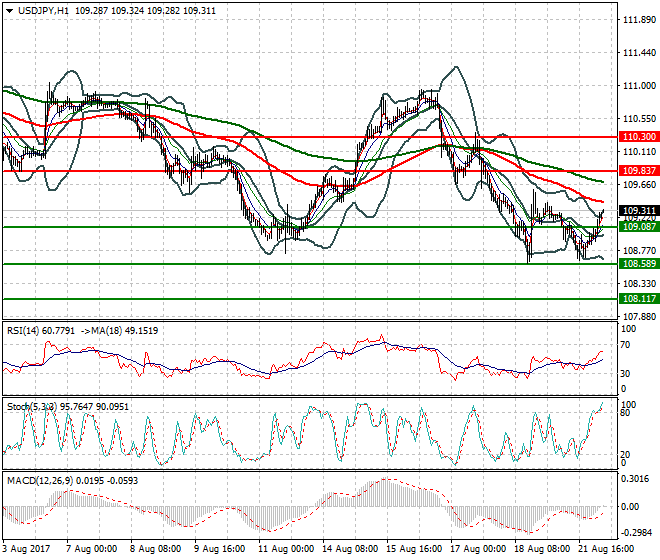Select the 108.770 price scale value
The width and height of the screenshot is (660, 560).
tap(639, 251)
